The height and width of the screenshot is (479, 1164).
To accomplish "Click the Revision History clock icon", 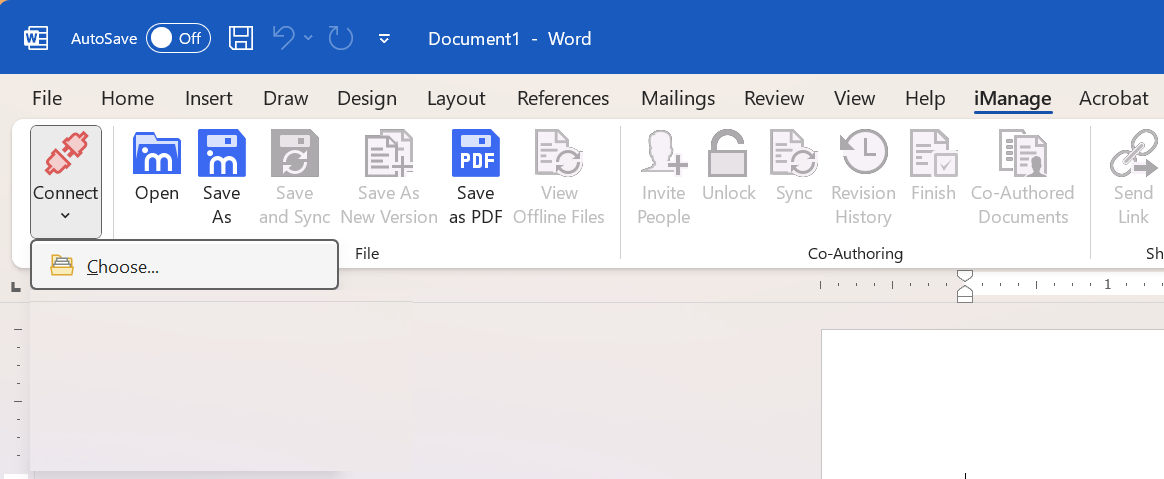I will (863, 154).
